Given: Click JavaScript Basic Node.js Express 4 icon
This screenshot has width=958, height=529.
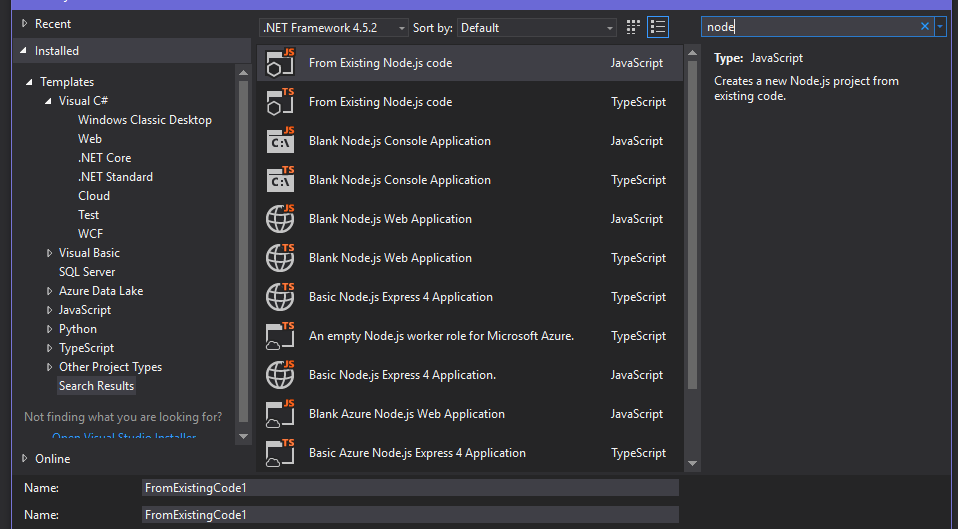Looking at the screenshot, I should pos(280,375).
